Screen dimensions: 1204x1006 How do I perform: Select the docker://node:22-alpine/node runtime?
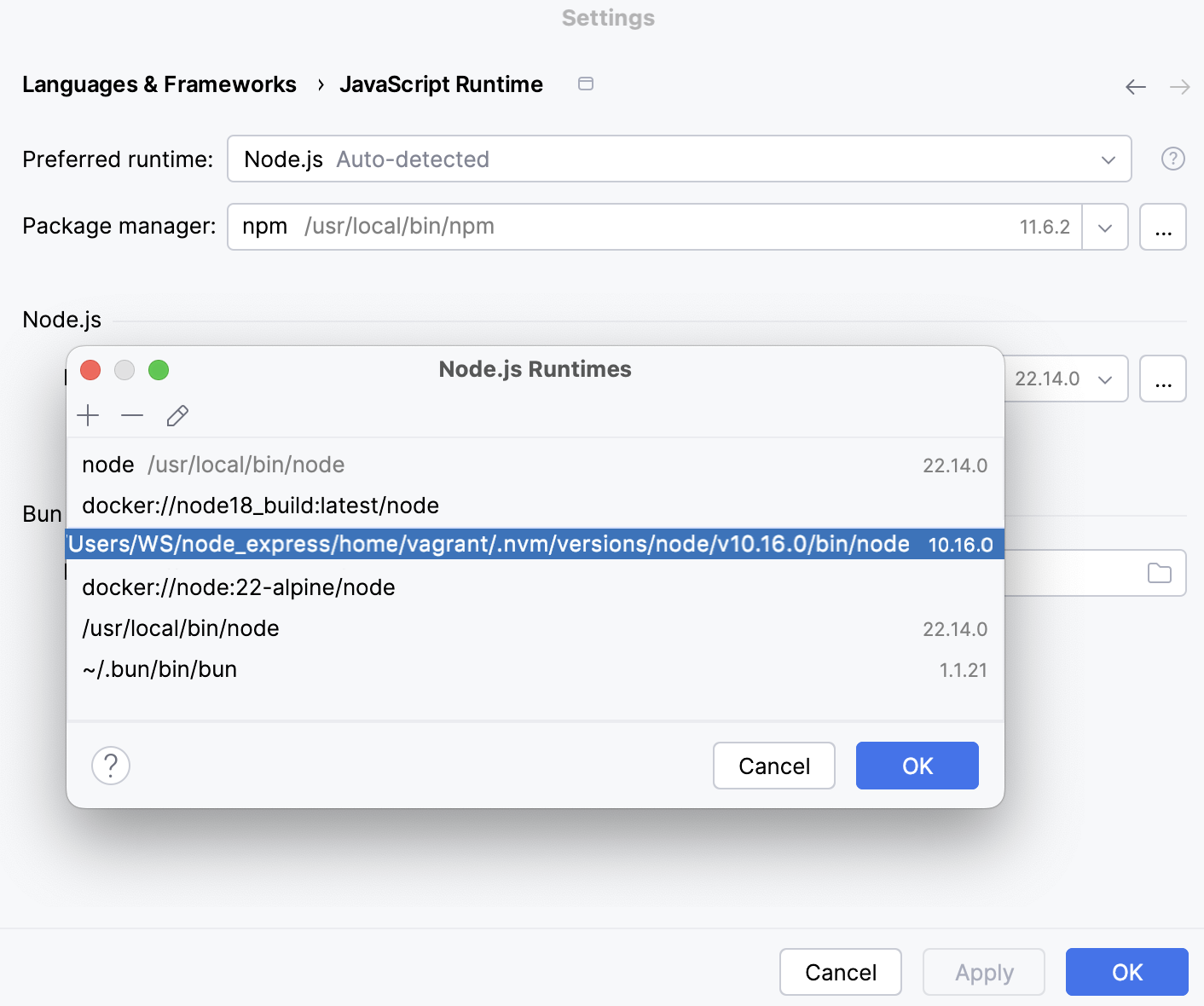click(239, 587)
